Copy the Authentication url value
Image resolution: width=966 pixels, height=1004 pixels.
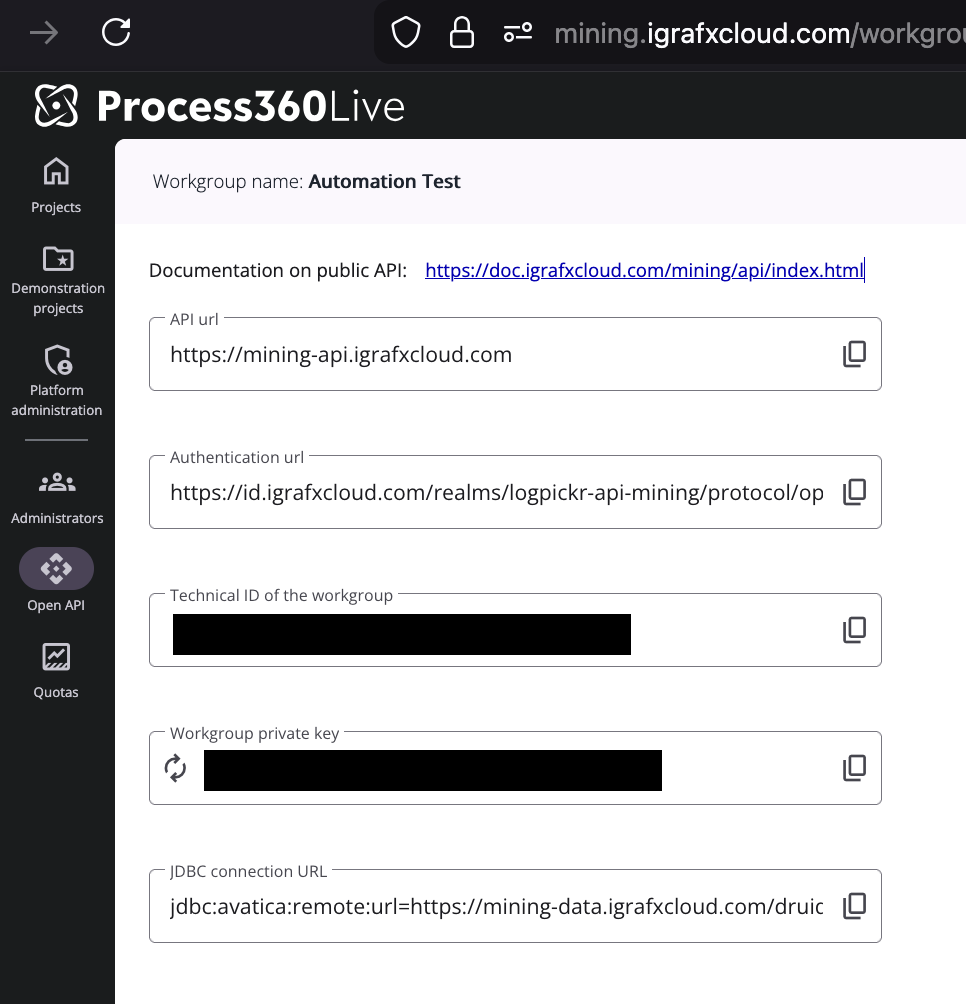(855, 492)
